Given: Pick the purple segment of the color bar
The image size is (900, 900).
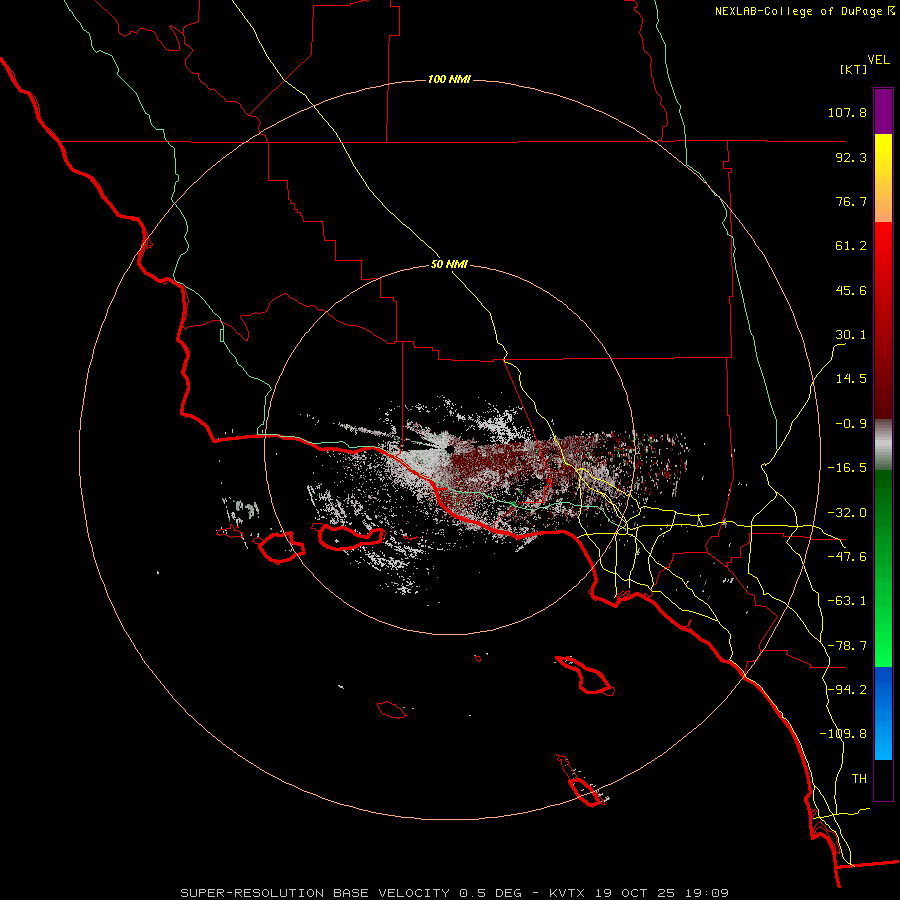Looking at the screenshot, I should [x=883, y=111].
